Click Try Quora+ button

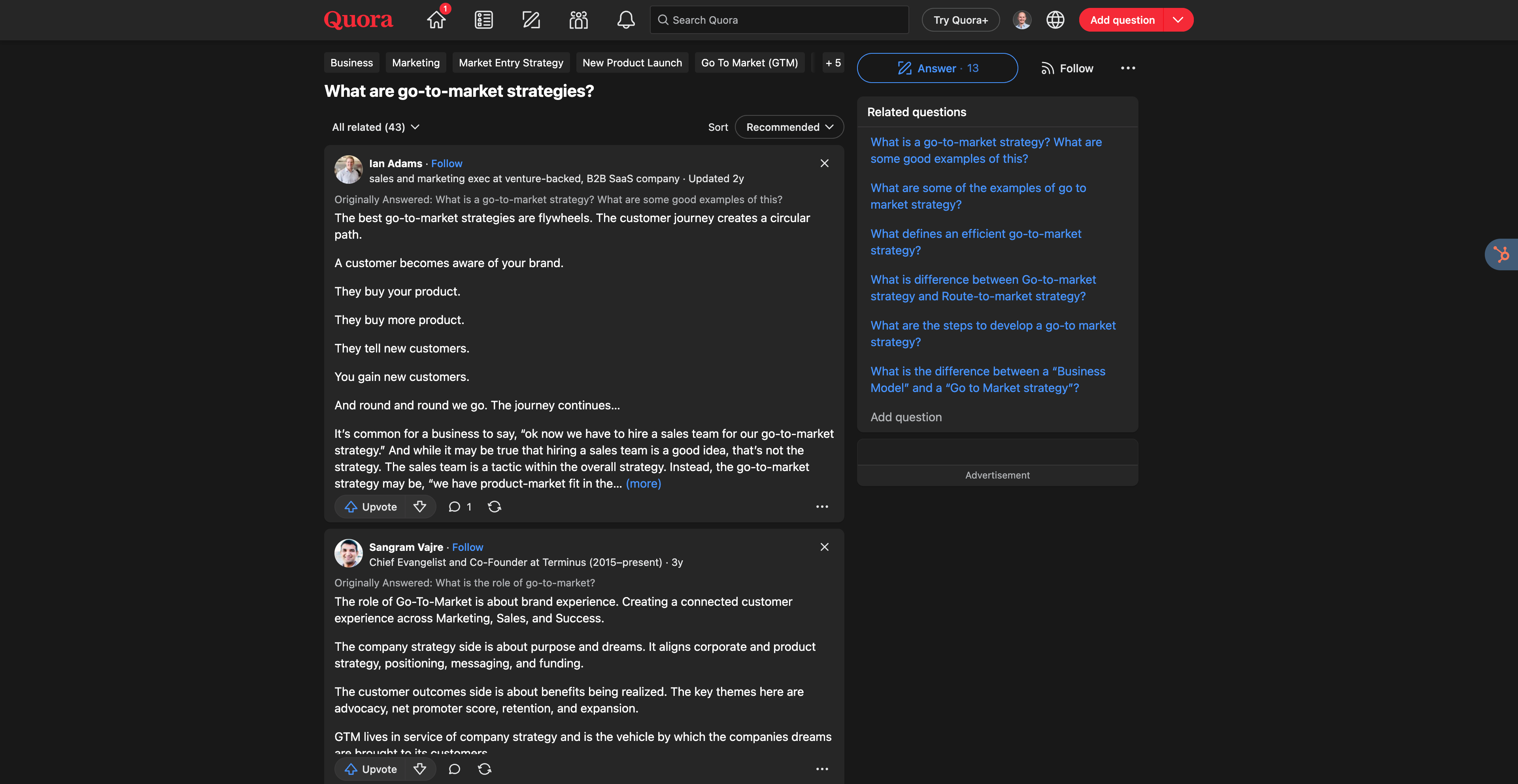pyautogui.click(x=961, y=20)
